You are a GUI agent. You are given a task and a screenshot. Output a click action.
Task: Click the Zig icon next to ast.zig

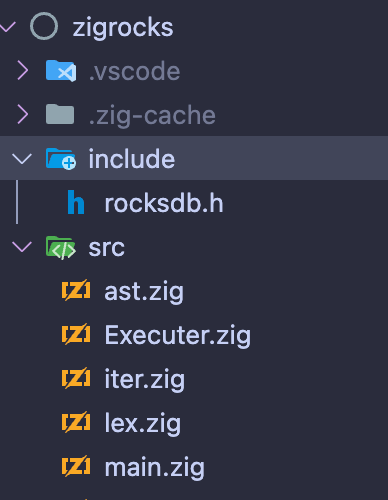click(76, 290)
